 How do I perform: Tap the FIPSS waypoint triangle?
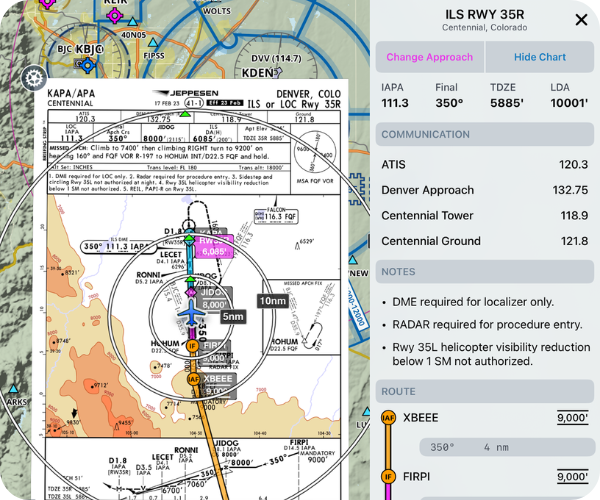(153, 42)
